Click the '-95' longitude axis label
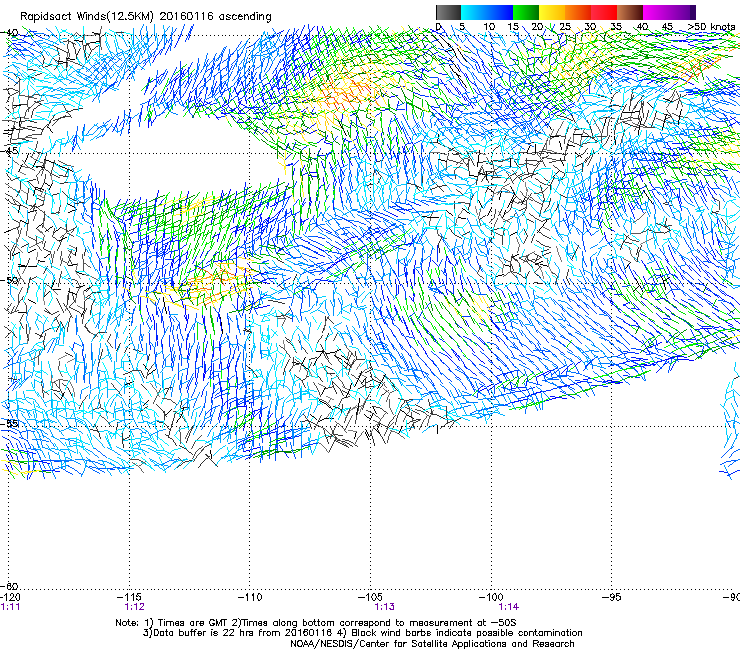This screenshot has width=740, height=650. pos(612,597)
